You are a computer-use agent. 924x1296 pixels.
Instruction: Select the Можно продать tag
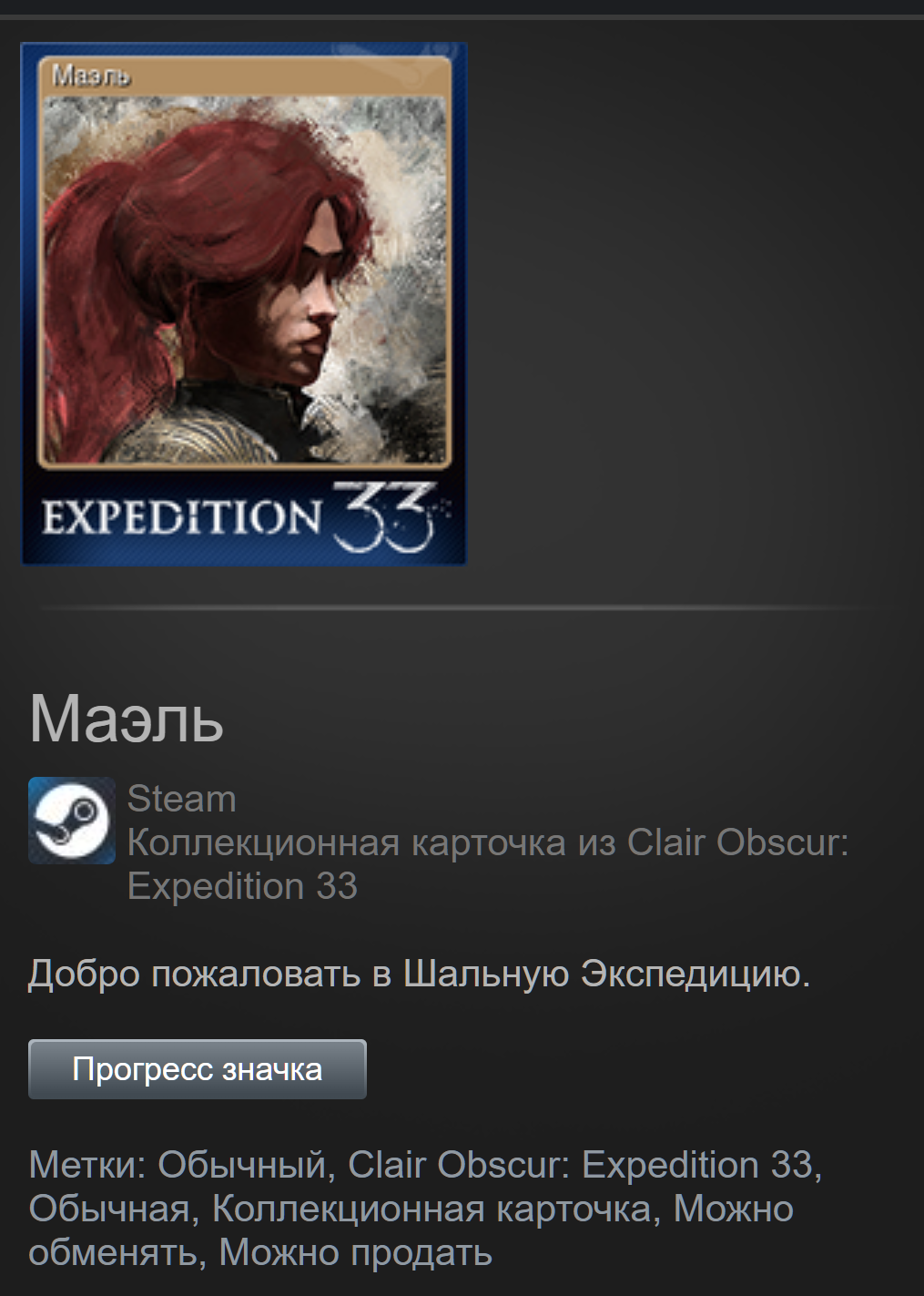[x=356, y=1252]
